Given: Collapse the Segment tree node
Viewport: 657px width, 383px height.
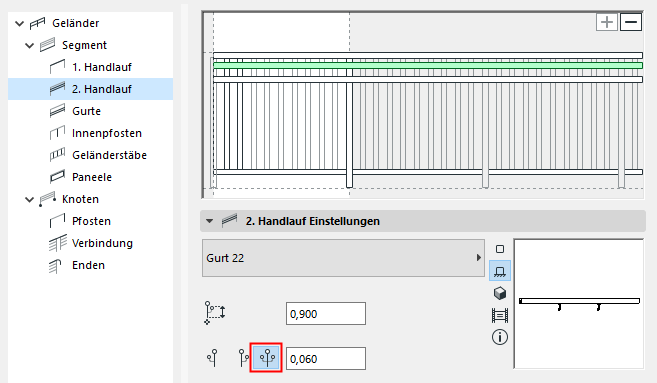Looking at the screenshot, I should click(29, 45).
